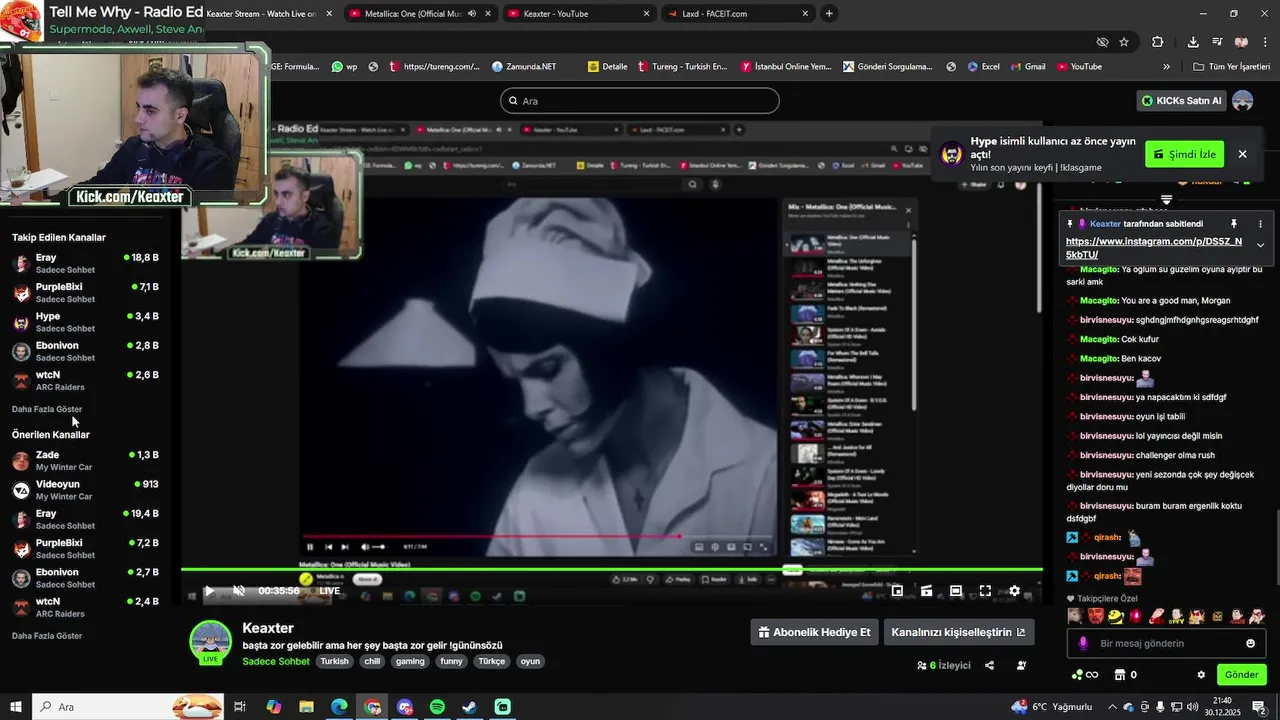This screenshot has height=720, width=1280.
Task: Expand Daha Fazla Göster under Önerilen Kanallar
Action: click(47, 636)
